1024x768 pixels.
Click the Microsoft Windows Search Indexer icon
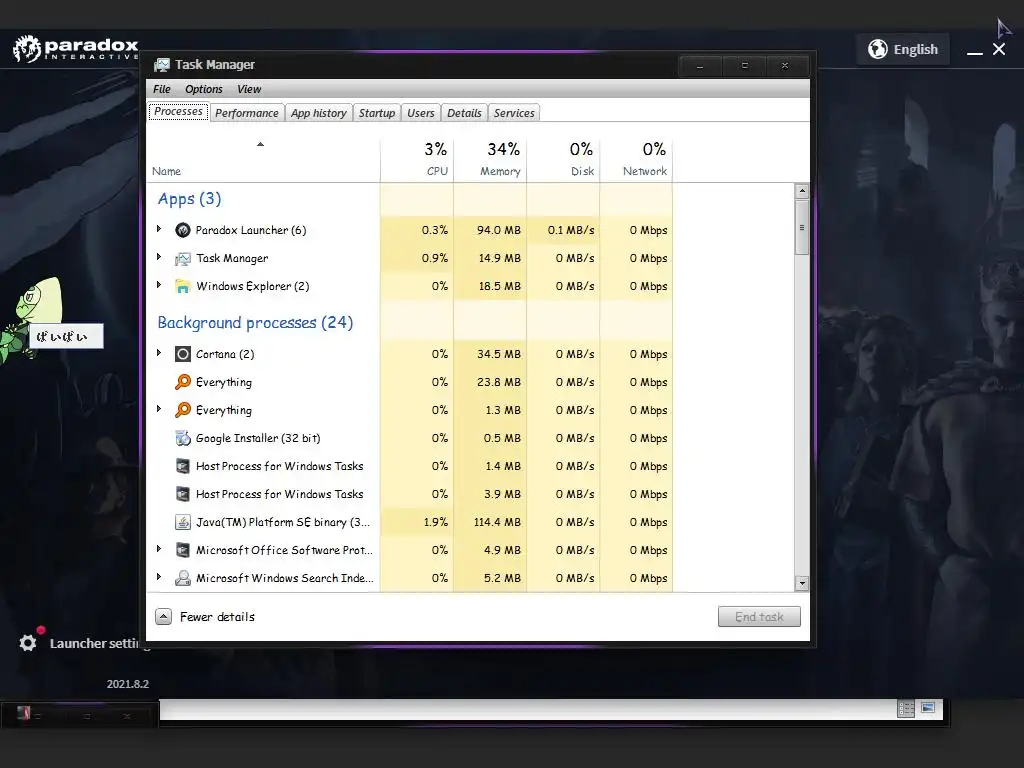pos(183,578)
